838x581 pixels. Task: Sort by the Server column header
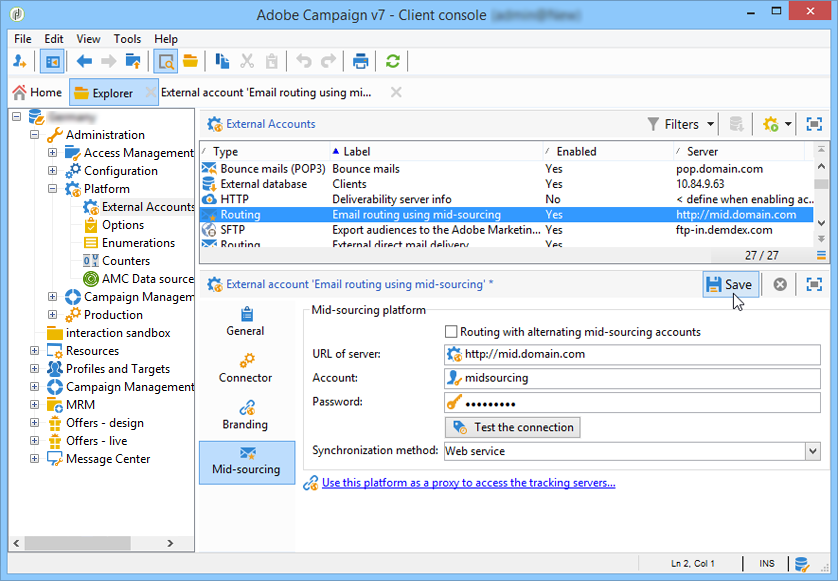point(739,152)
